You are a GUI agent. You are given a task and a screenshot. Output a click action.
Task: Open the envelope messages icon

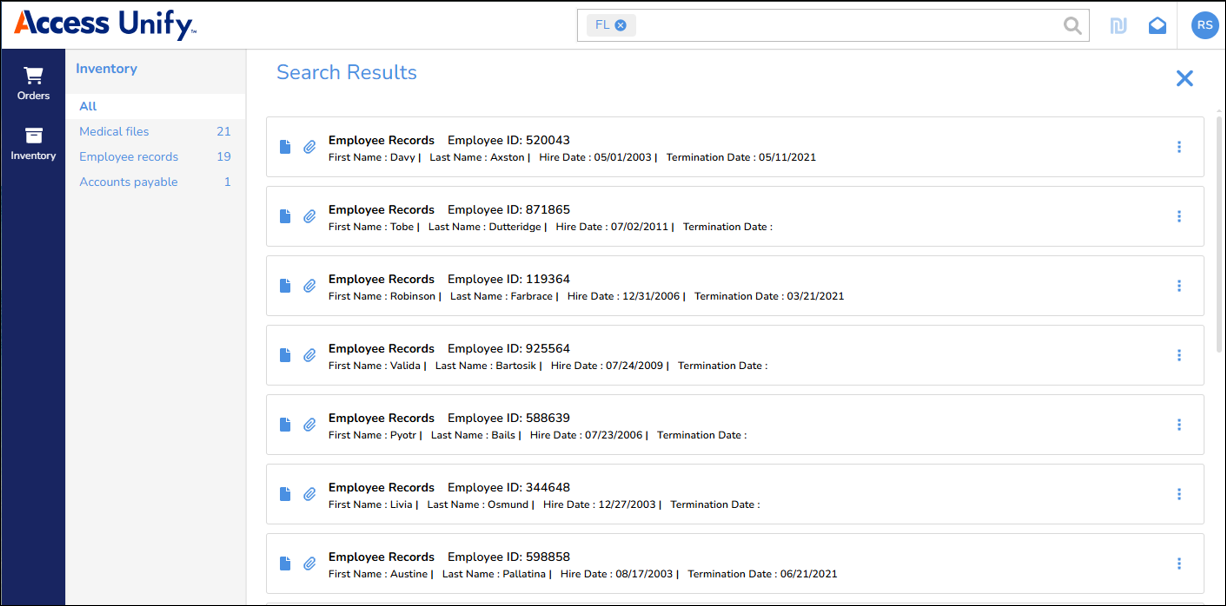[x=1157, y=26]
